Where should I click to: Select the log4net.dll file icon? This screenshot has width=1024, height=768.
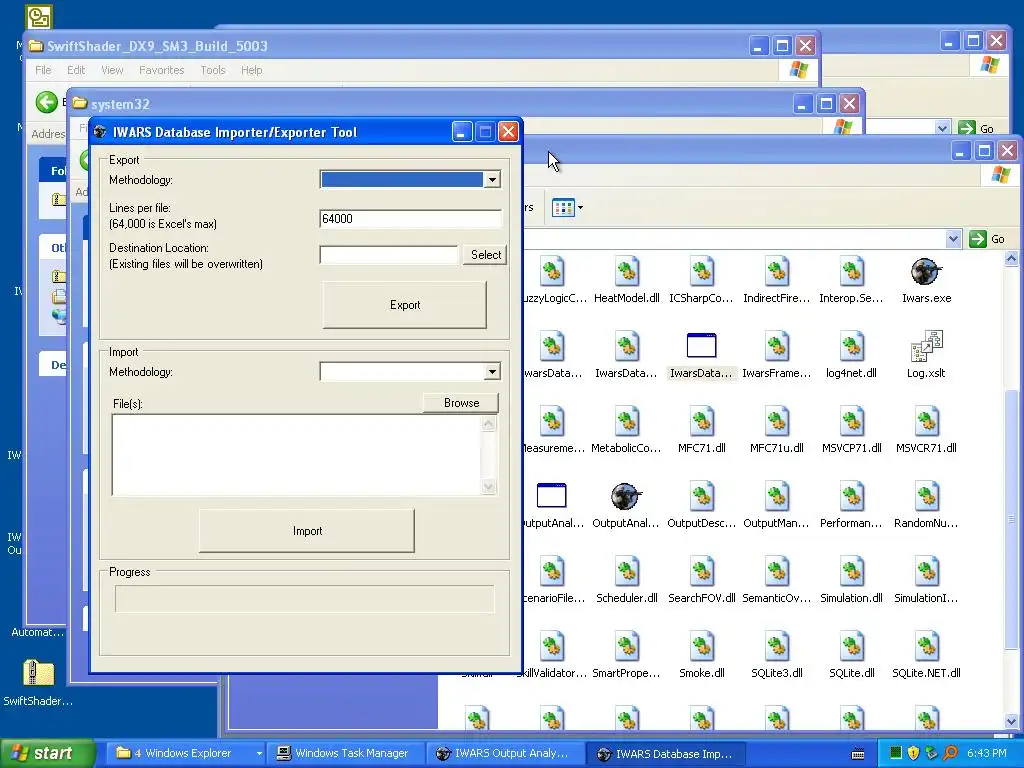[x=852, y=347]
